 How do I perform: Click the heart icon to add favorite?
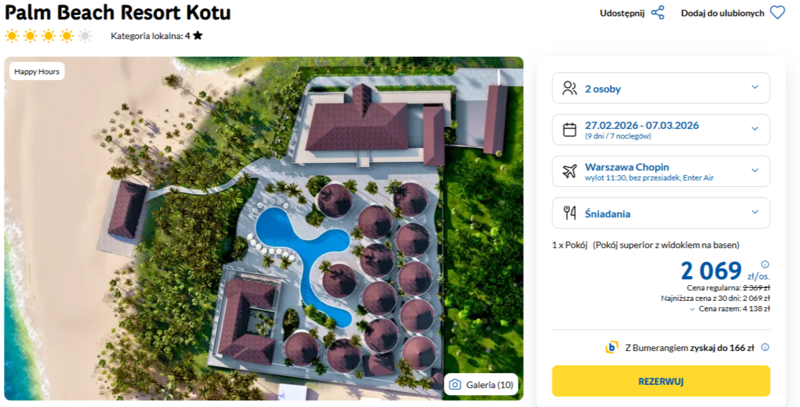[x=777, y=13]
